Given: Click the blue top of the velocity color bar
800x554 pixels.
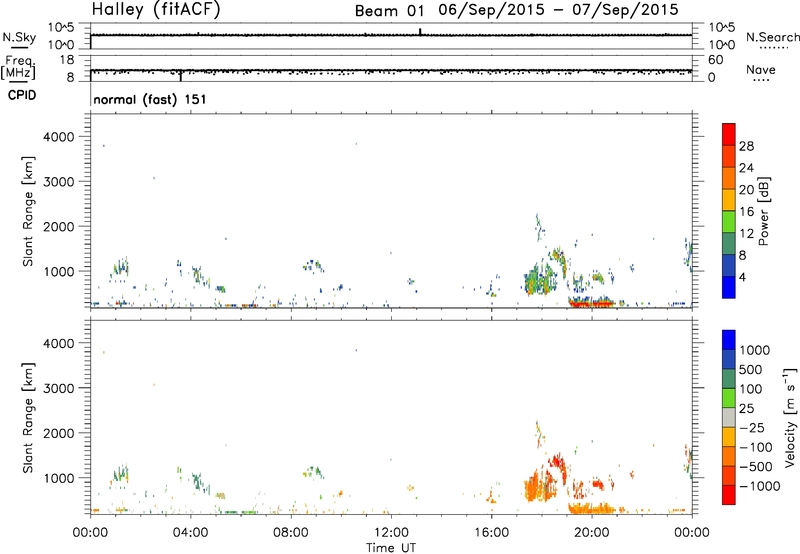Looking at the screenshot, I should point(729,339).
